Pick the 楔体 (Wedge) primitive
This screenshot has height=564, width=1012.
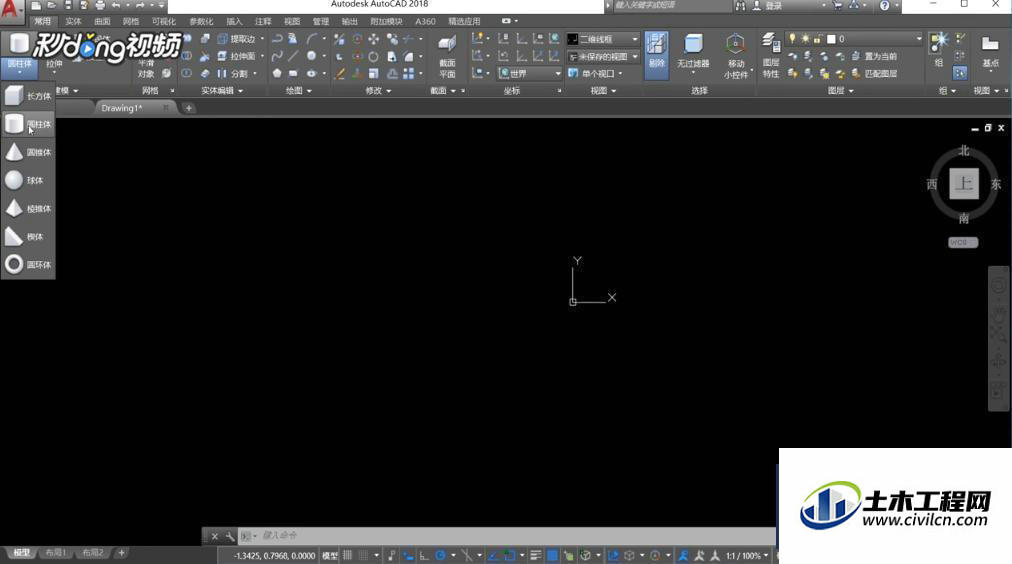[x=28, y=237]
